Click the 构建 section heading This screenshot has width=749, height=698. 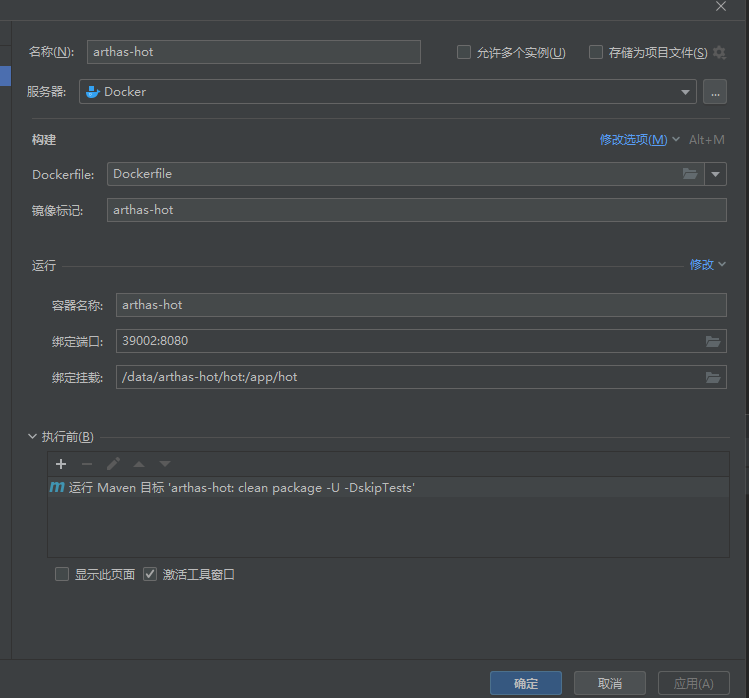click(x=44, y=140)
